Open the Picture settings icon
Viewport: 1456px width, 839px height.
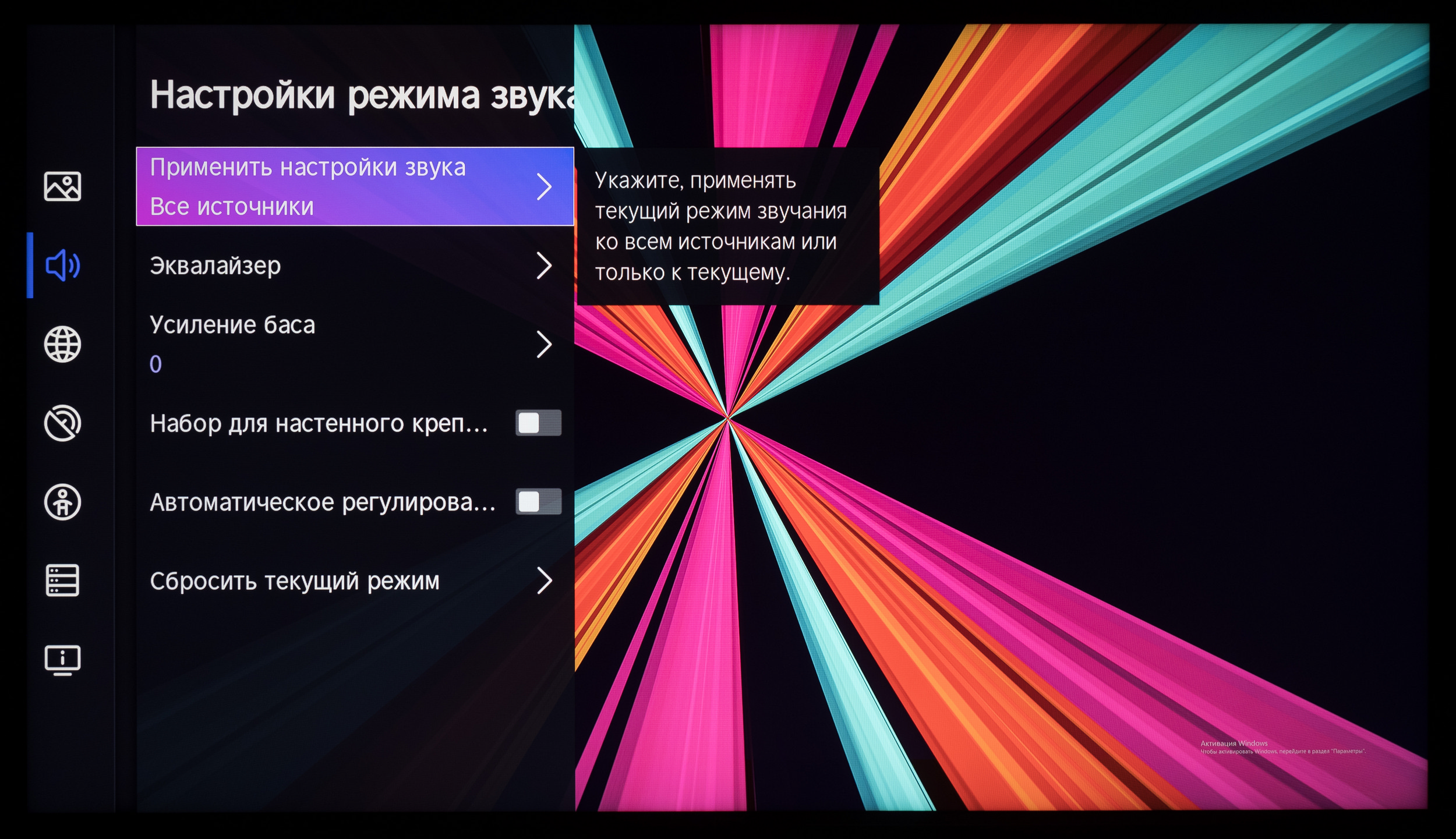click(x=62, y=187)
